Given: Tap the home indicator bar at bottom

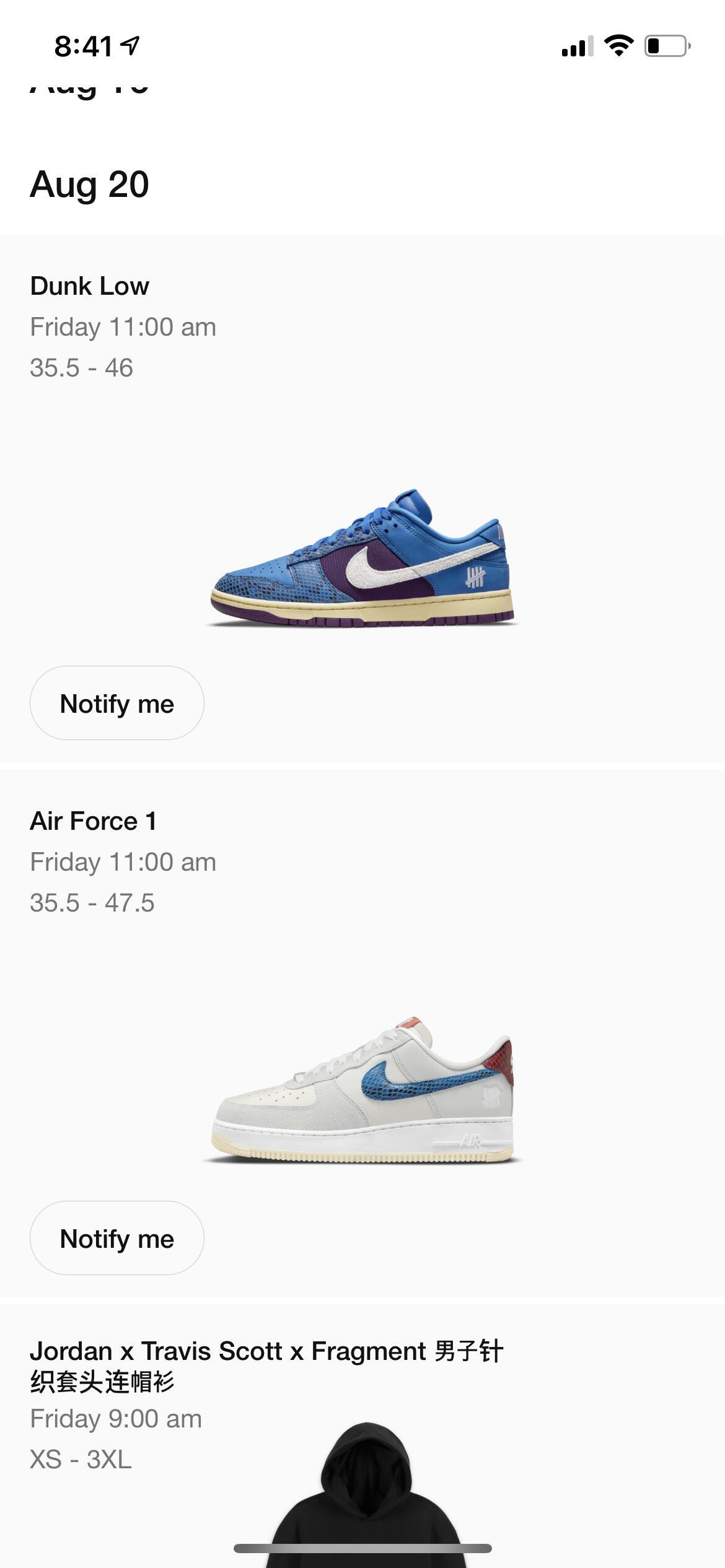Looking at the screenshot, I should tap(362, 1548).
